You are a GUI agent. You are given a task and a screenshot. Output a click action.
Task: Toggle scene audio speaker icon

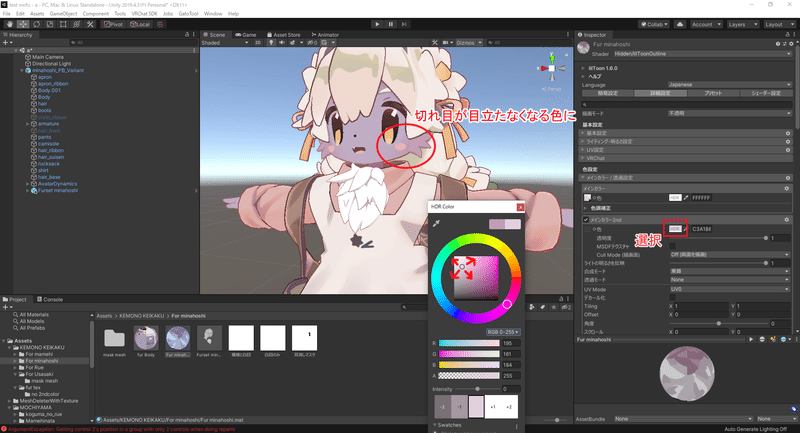pos(282,43)
